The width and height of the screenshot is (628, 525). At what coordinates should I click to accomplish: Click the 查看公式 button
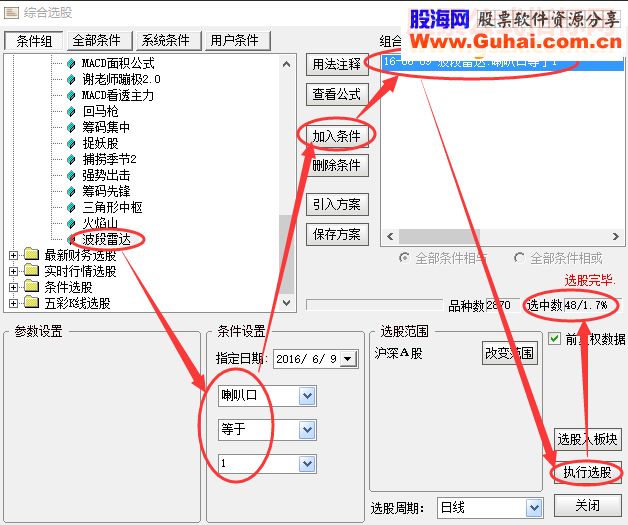(337, 95)
